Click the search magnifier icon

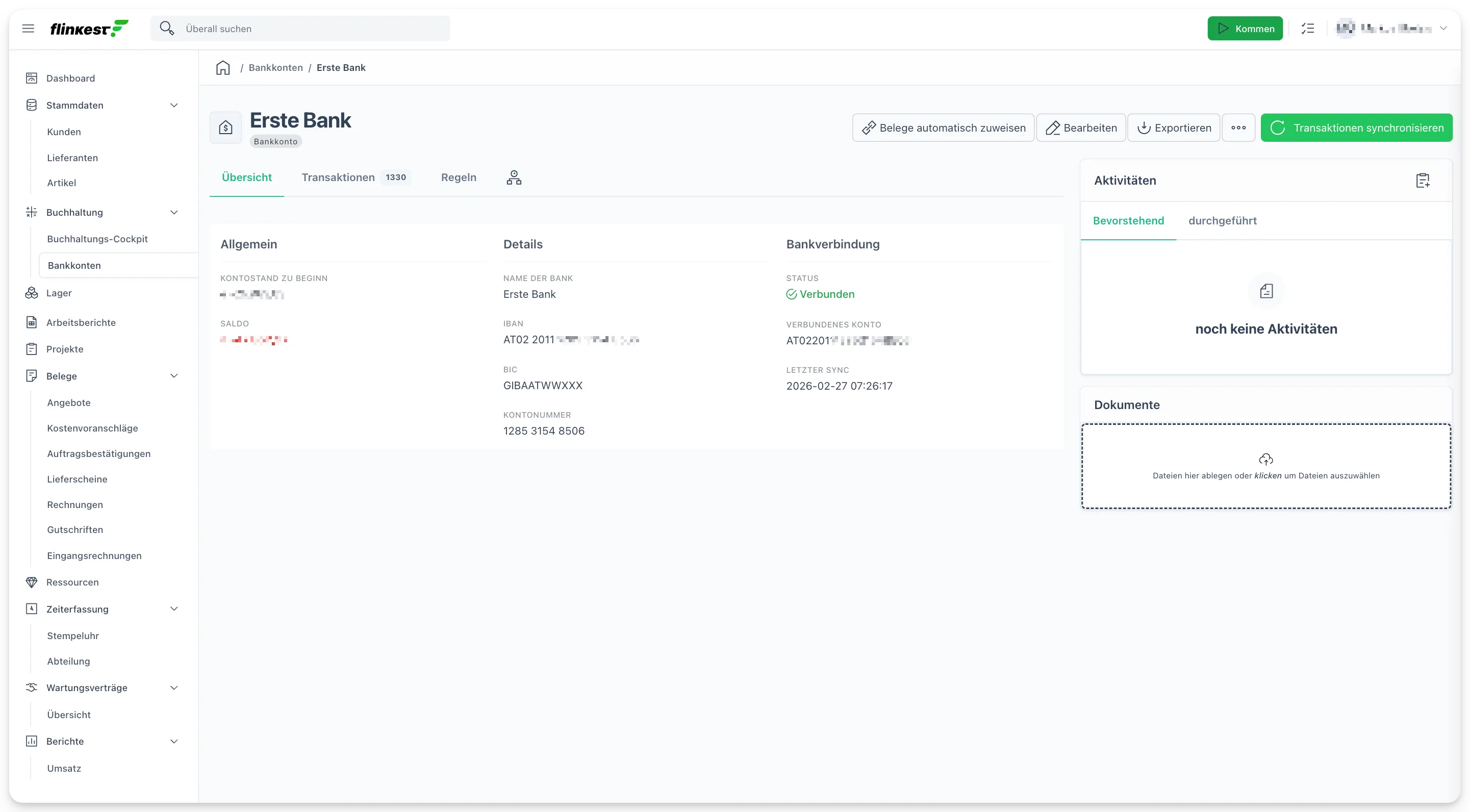point(167,28)
